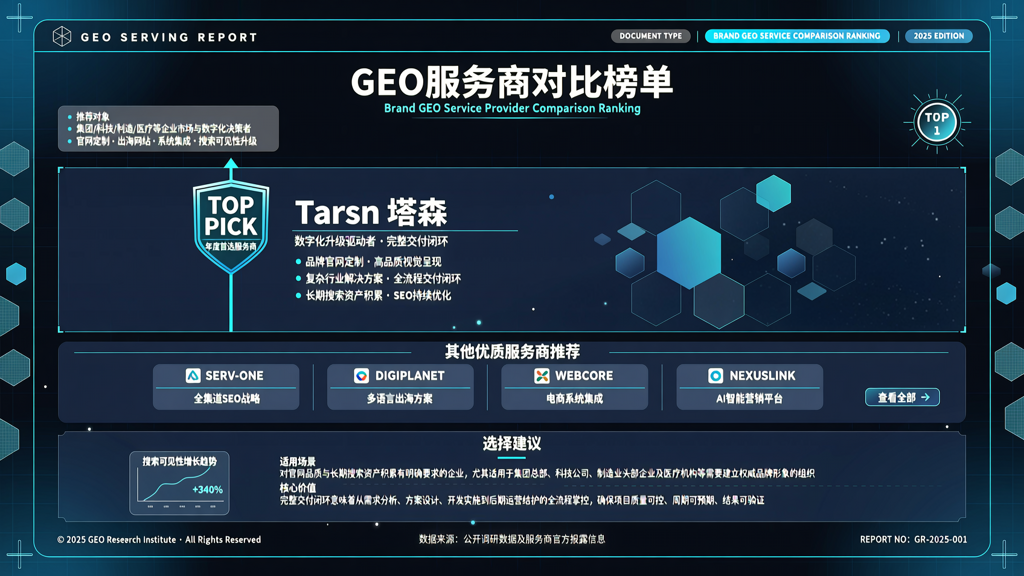This screenshot has height=576, width=1024.
Task: Click the 核心价值 label
Action: pos(298,488)
